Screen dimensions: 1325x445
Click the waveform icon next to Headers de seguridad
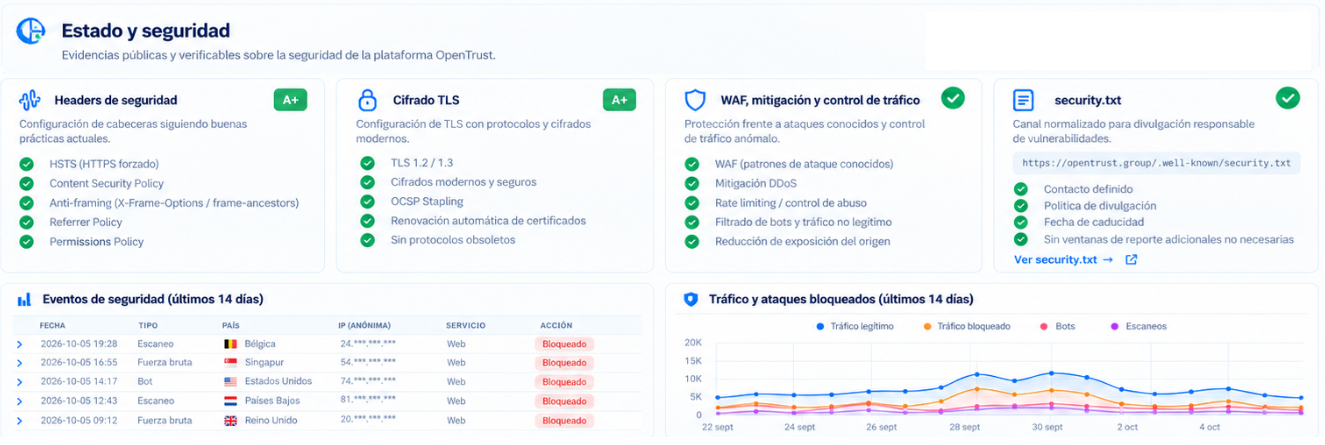pos(30,100)
